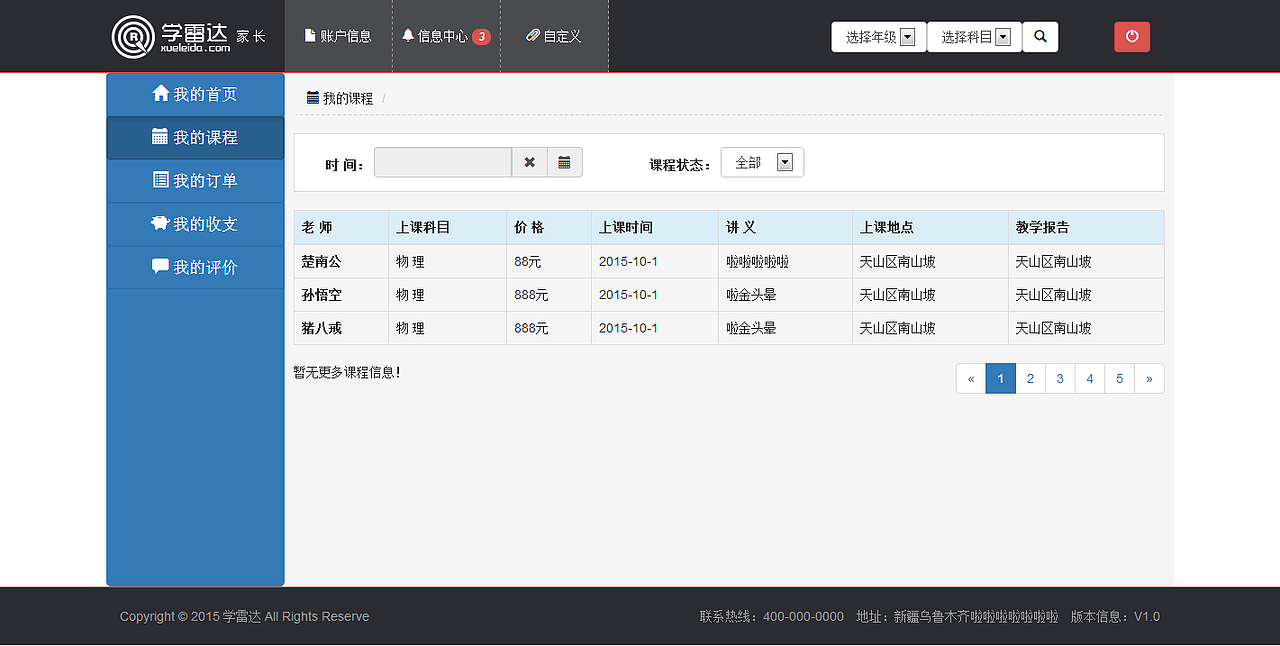Click the footer address text
1280x646 pixels.
(x=957, y=616)
